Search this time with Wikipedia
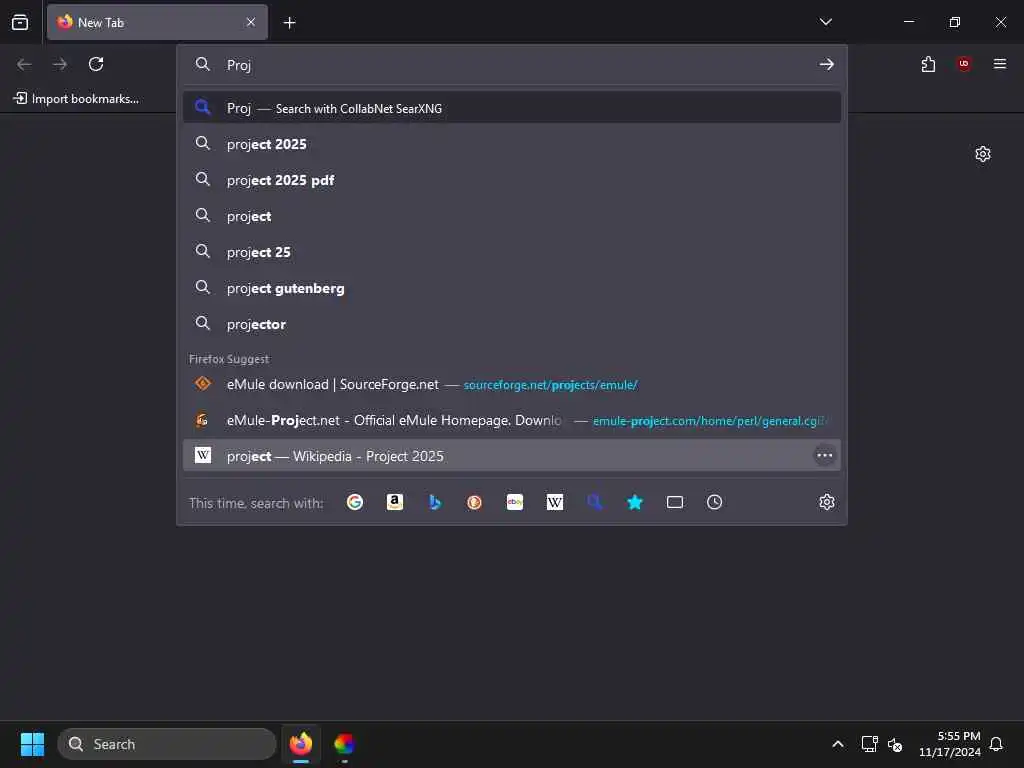Viewport: 1024px width, 768px height. [x=554, y=502]
